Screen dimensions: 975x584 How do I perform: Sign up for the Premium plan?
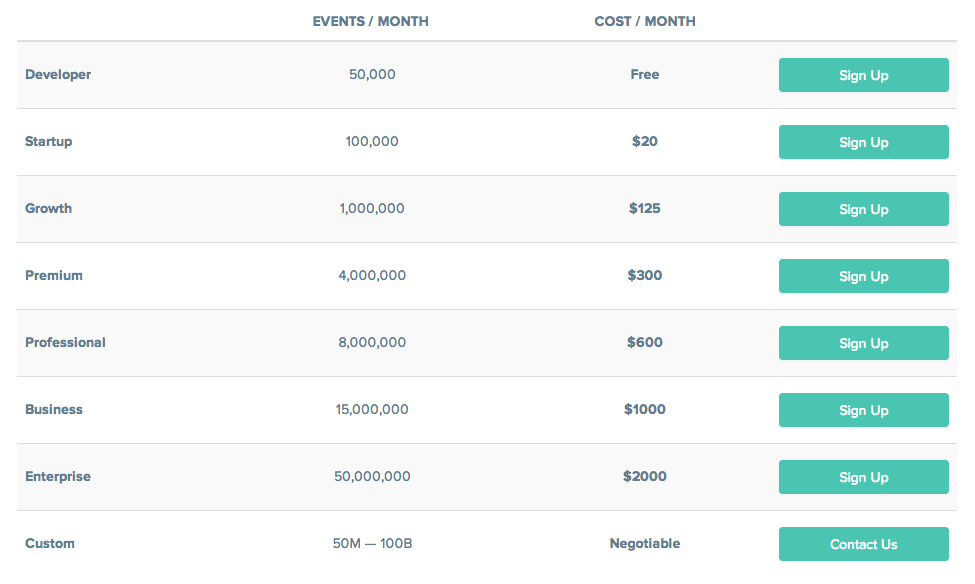[863, 276]
